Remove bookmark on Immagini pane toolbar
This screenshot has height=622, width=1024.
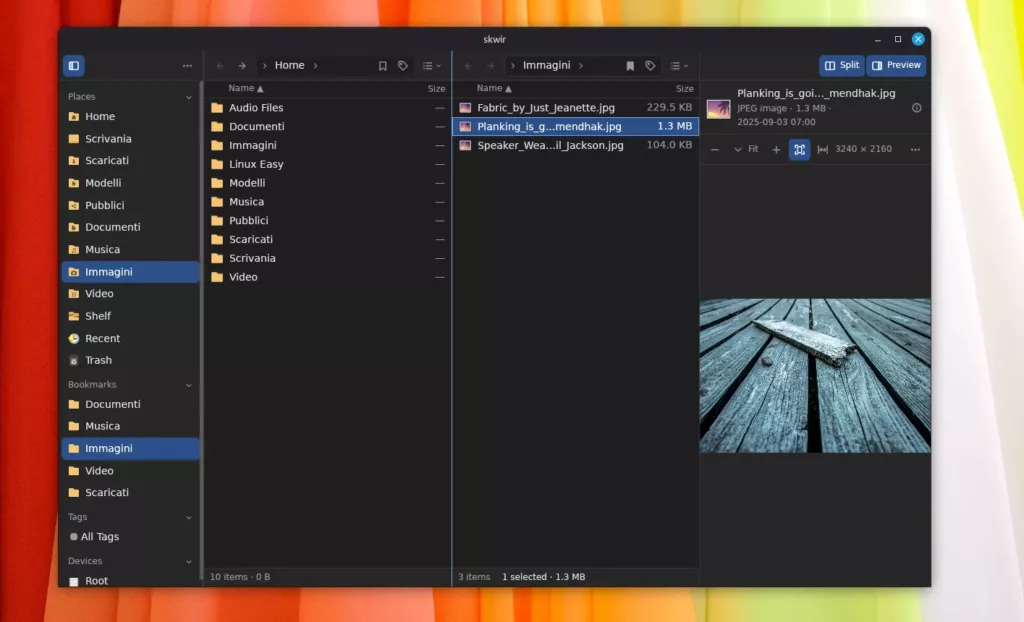coord(630,65)
